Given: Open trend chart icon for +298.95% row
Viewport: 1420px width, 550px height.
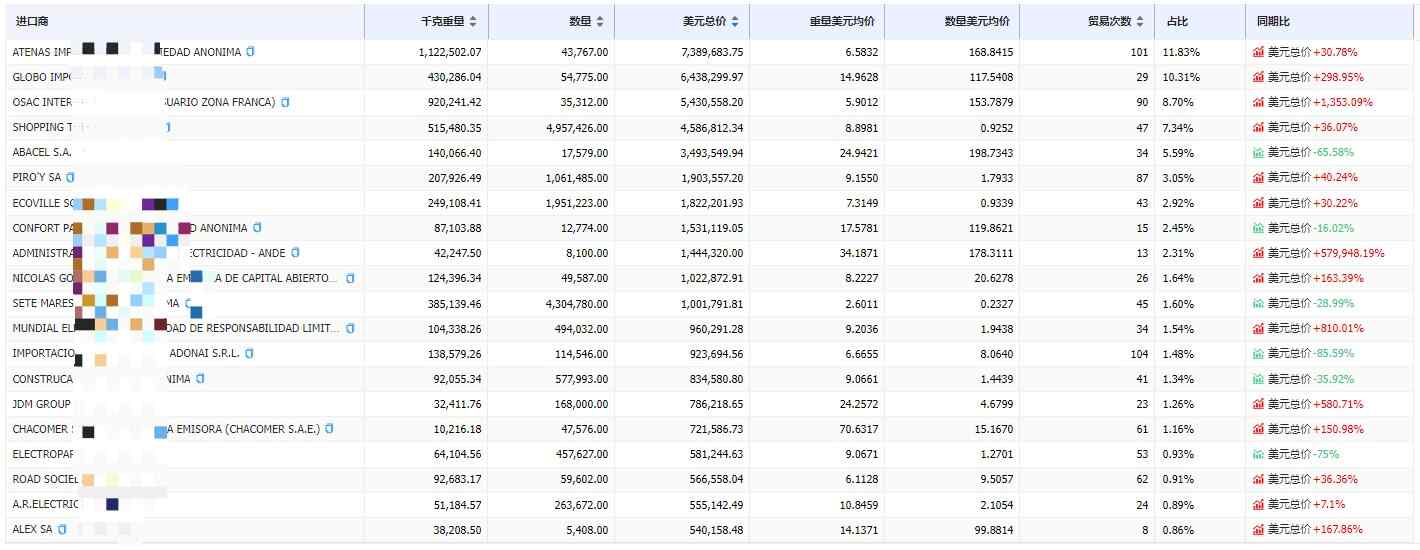Looking at the screenshot, I should 1258,77.
